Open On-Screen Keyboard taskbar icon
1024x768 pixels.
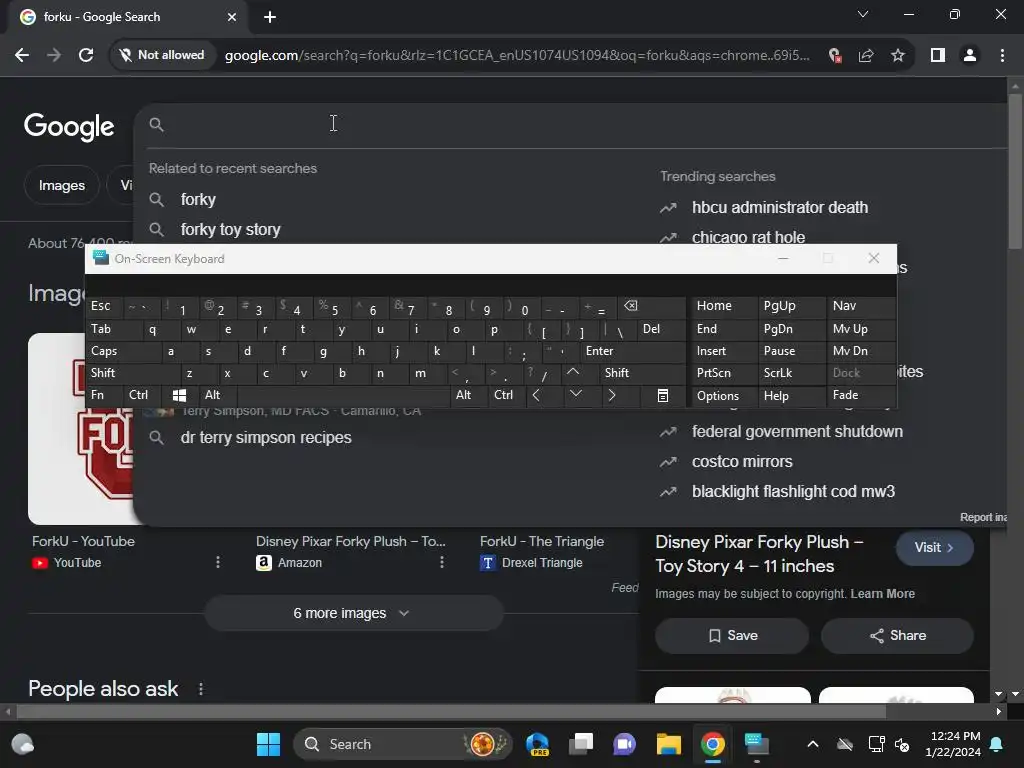pos(756,744)
